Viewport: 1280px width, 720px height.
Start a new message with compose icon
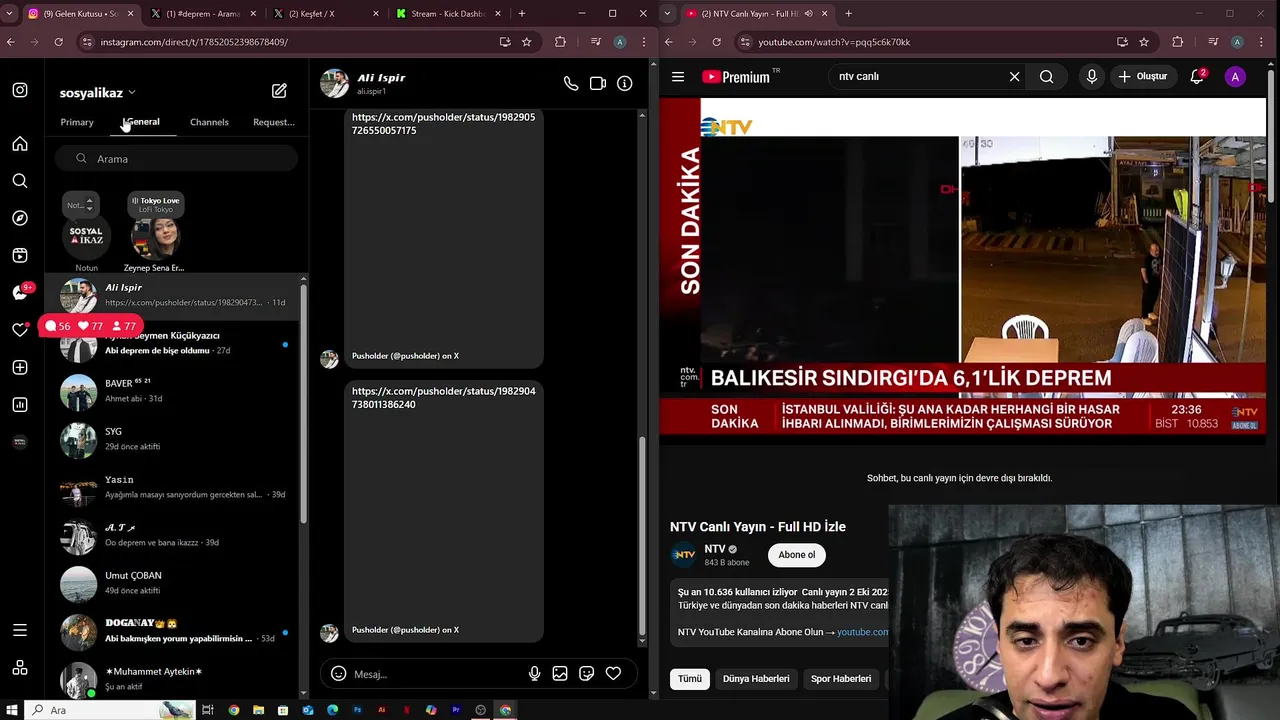pyautogui.click(x=279, y=91)
